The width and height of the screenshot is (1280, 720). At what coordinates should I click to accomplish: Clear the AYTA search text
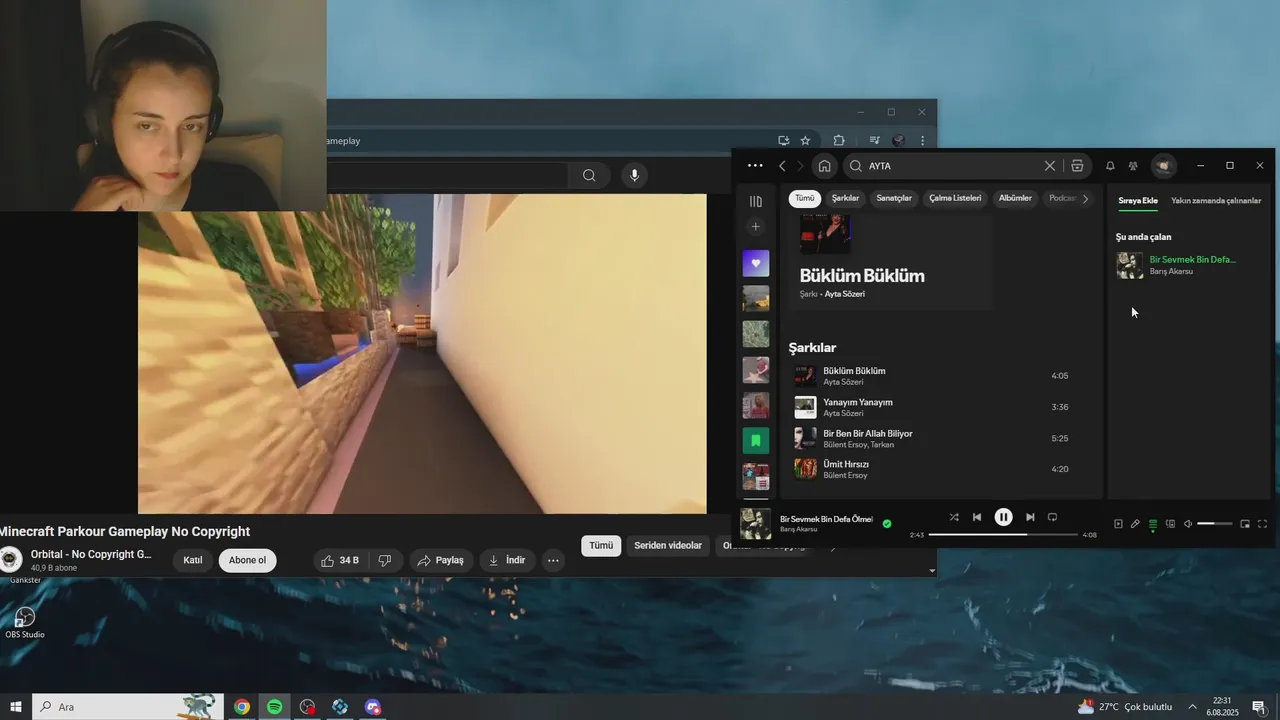click(1050, 166)
